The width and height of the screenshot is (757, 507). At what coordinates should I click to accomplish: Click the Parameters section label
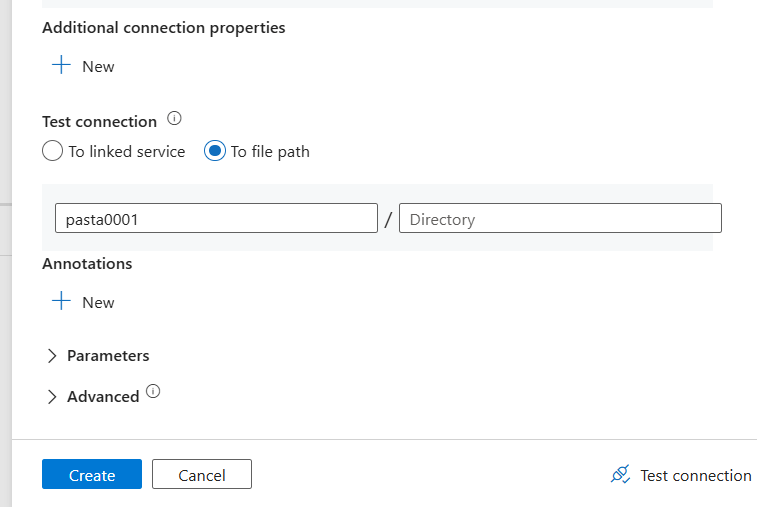tap(108, 356)
